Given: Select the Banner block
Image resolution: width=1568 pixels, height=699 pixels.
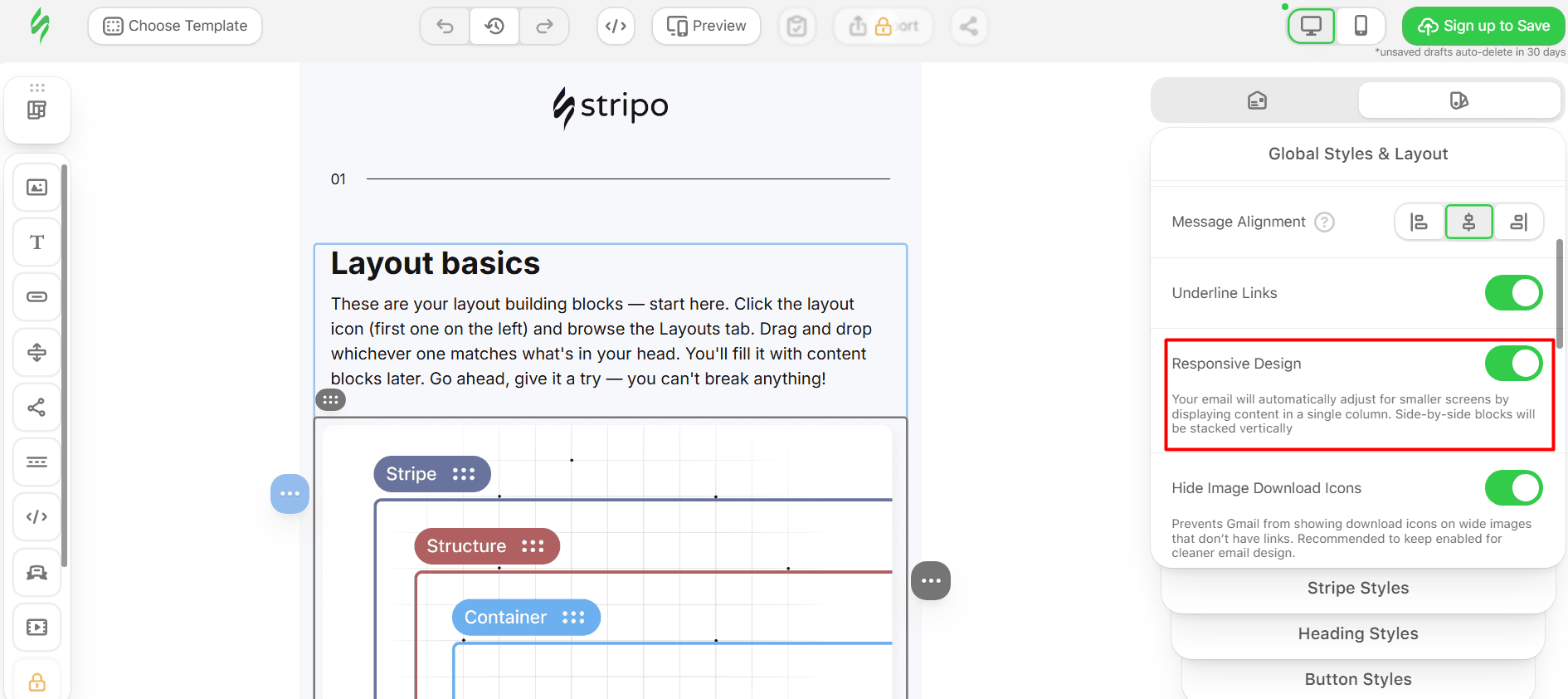Looking at the screenshot, I should (37, 572).
